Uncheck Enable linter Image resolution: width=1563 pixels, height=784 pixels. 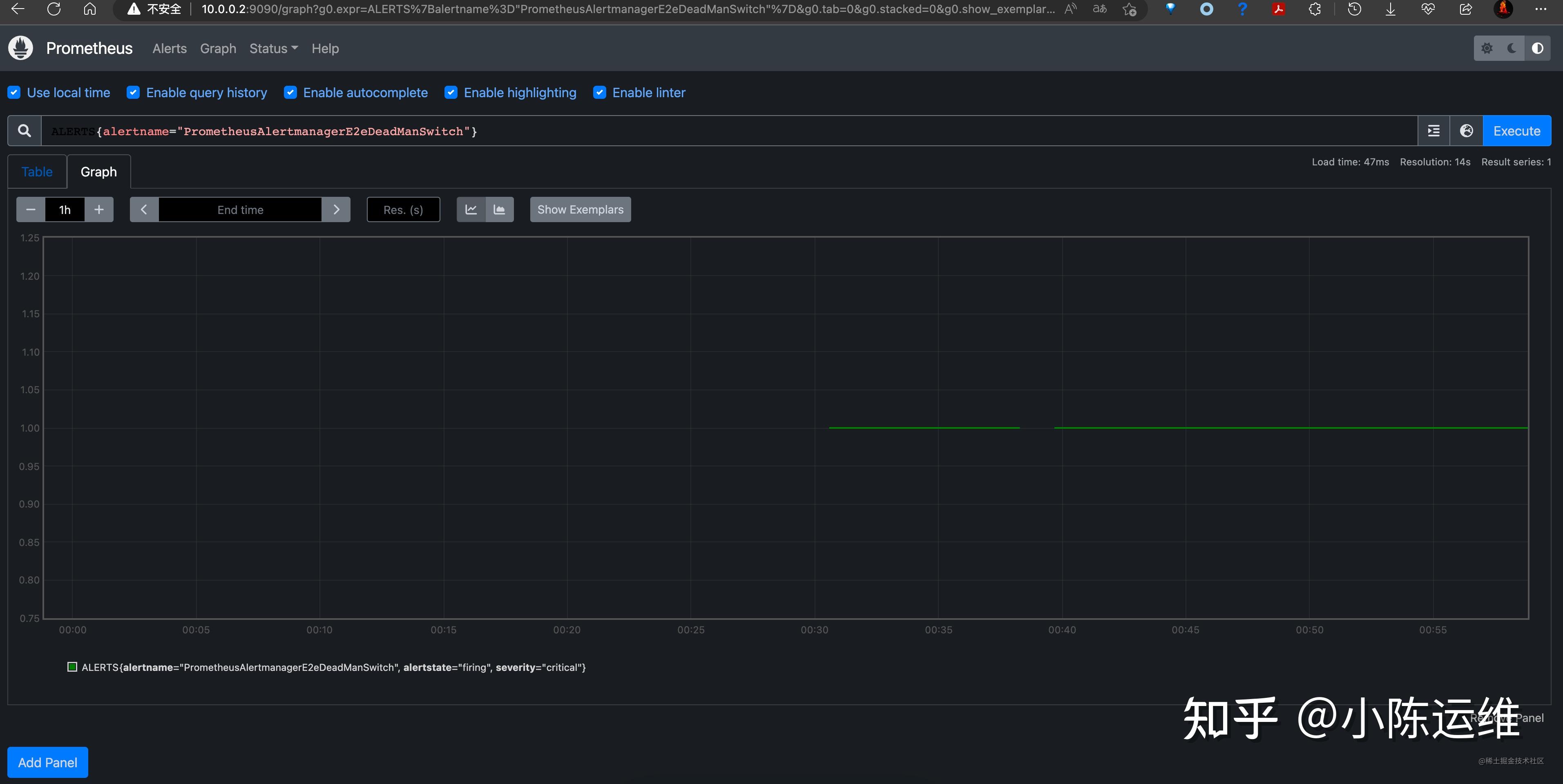(599, 92)
